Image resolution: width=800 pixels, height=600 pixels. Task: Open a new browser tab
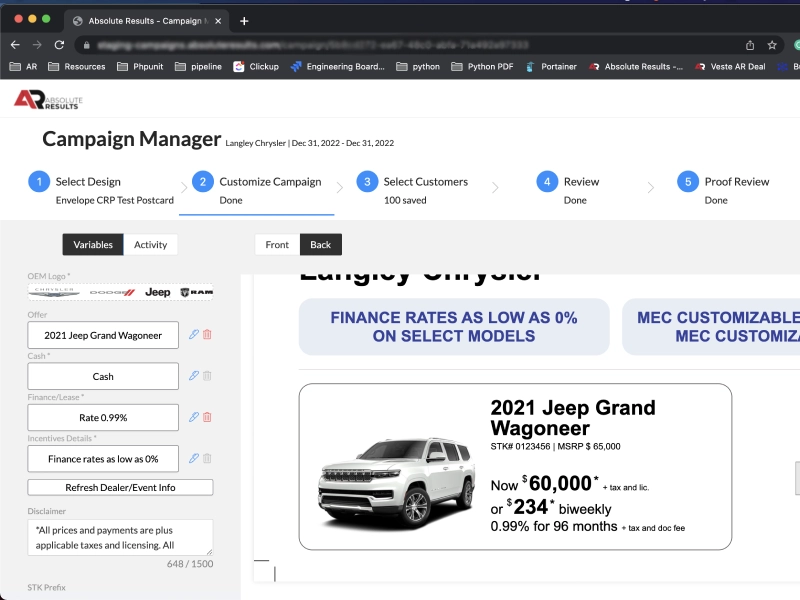(x=244, y=21)
